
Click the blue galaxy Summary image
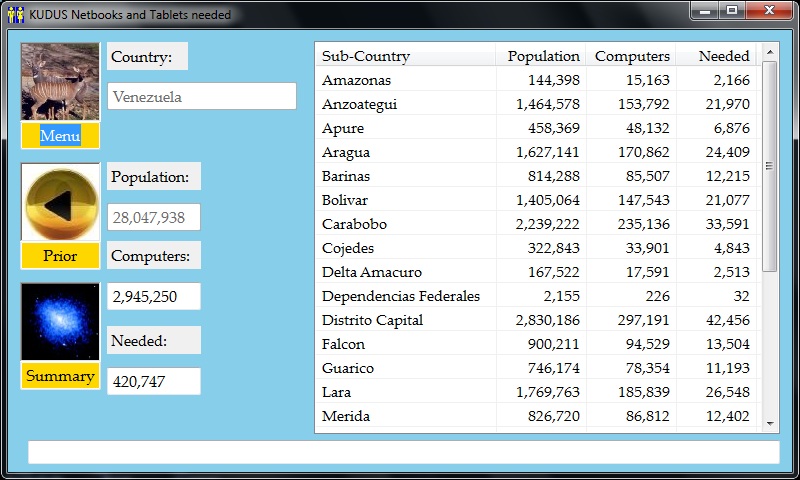pos(60,322)
